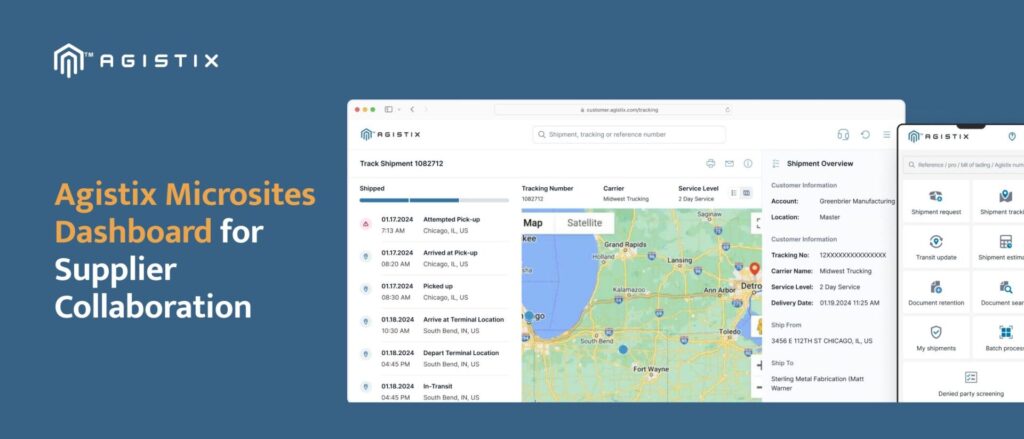
Task: Zoom in the map with the plus button
Action: (x=758, y=365)
